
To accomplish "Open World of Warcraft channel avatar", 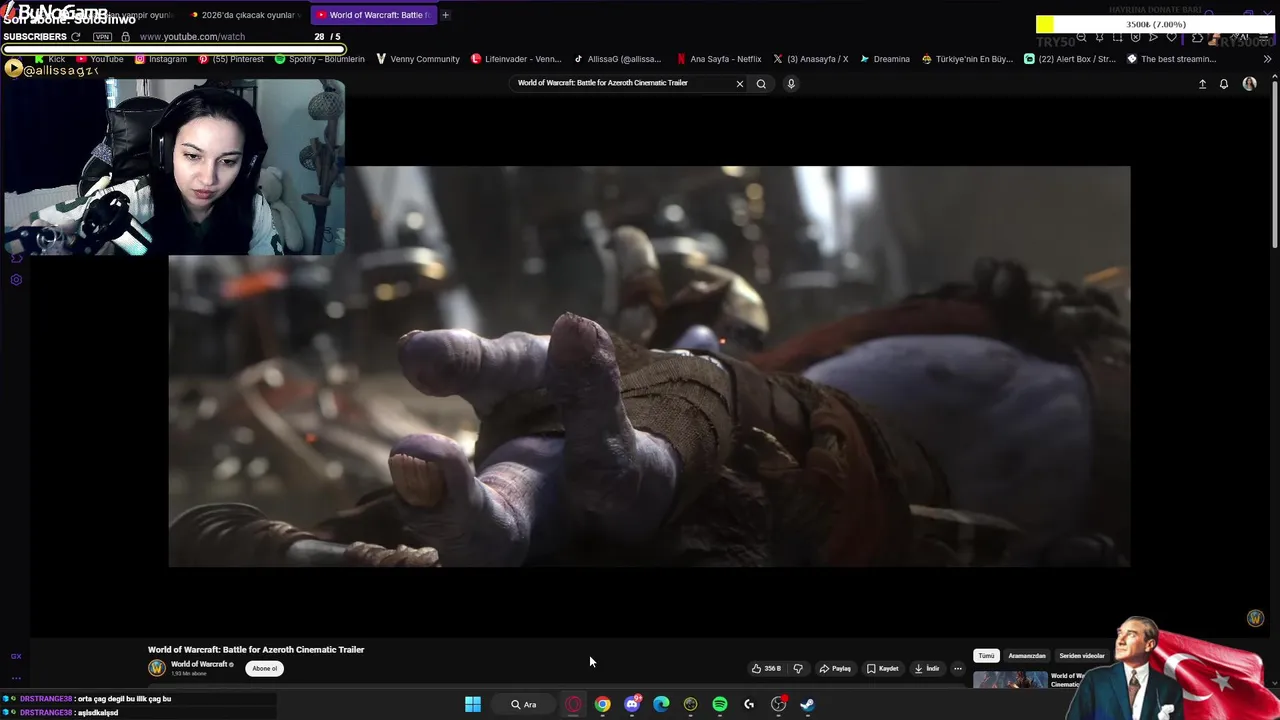I will click(157, 668).
